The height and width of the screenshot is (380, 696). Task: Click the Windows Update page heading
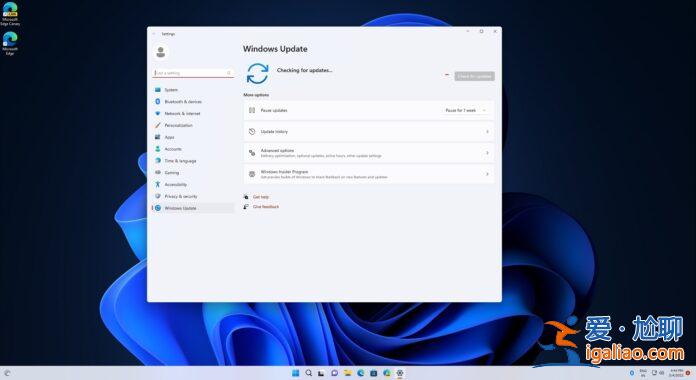(x=275, y=49)
